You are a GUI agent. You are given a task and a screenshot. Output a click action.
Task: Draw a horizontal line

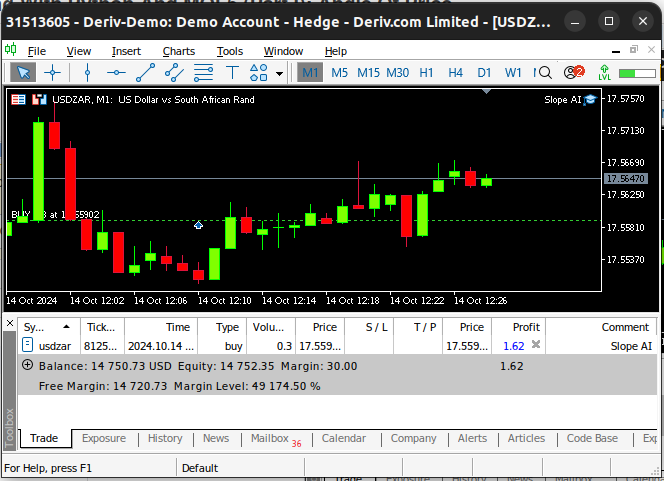click(x=116, y=73)
